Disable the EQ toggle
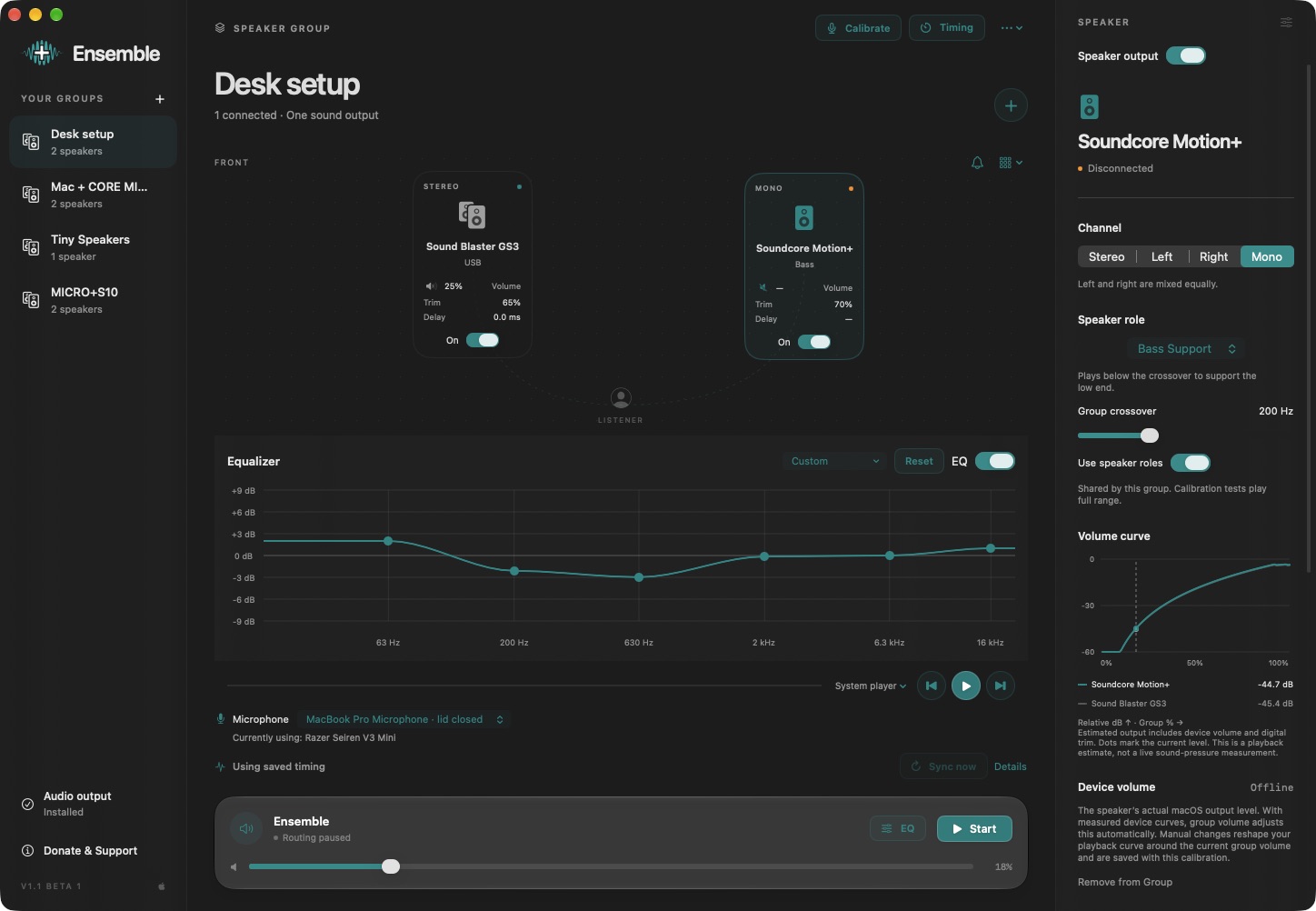Image resolution: width=1316 pixels, height=911 pixels. 995,461
